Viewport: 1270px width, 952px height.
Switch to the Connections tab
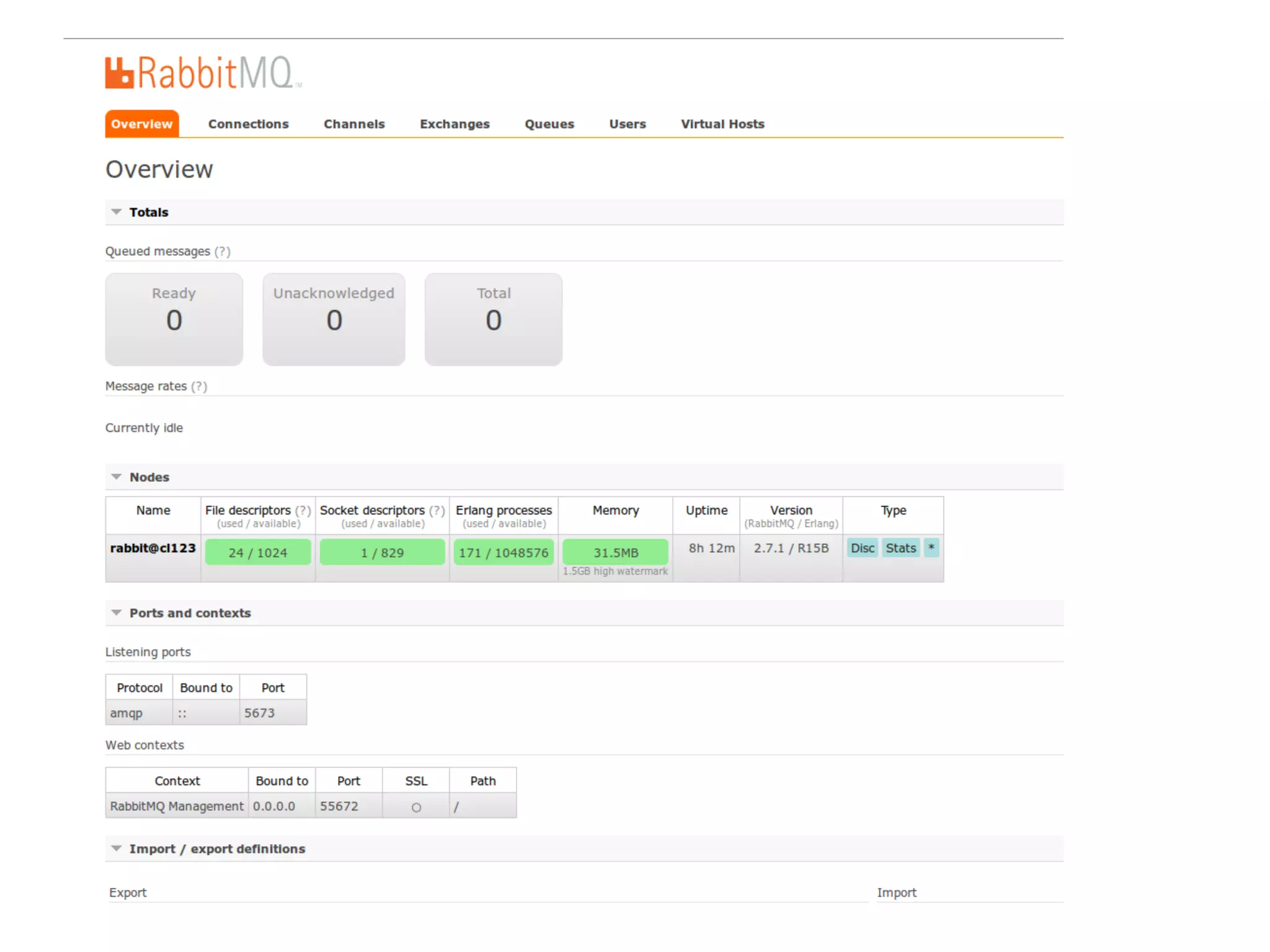coord(248,124)
